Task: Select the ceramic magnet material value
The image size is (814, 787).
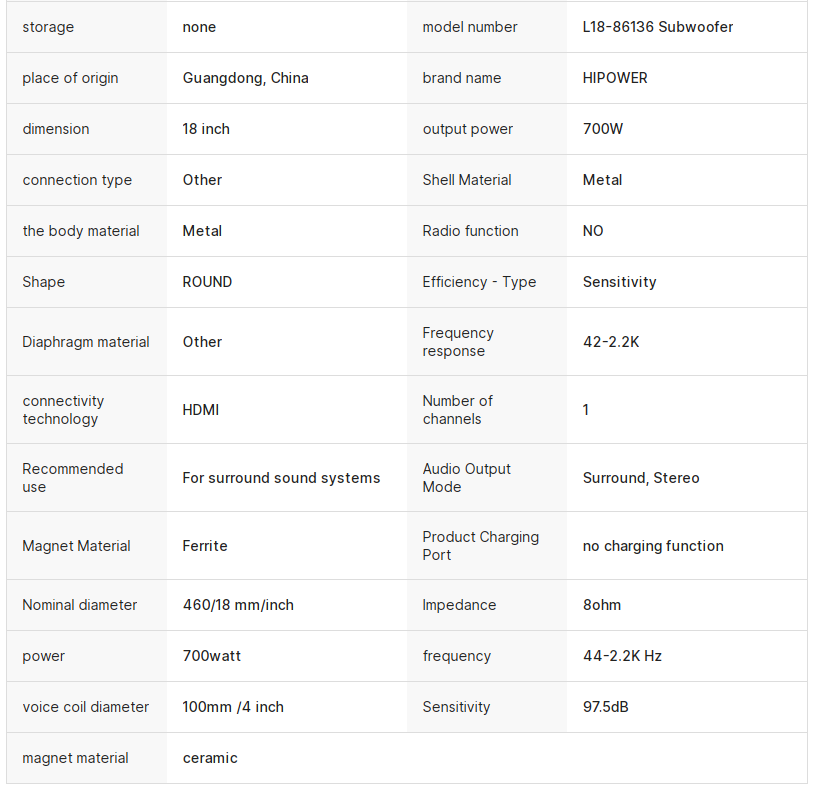Action: [210, 758]
